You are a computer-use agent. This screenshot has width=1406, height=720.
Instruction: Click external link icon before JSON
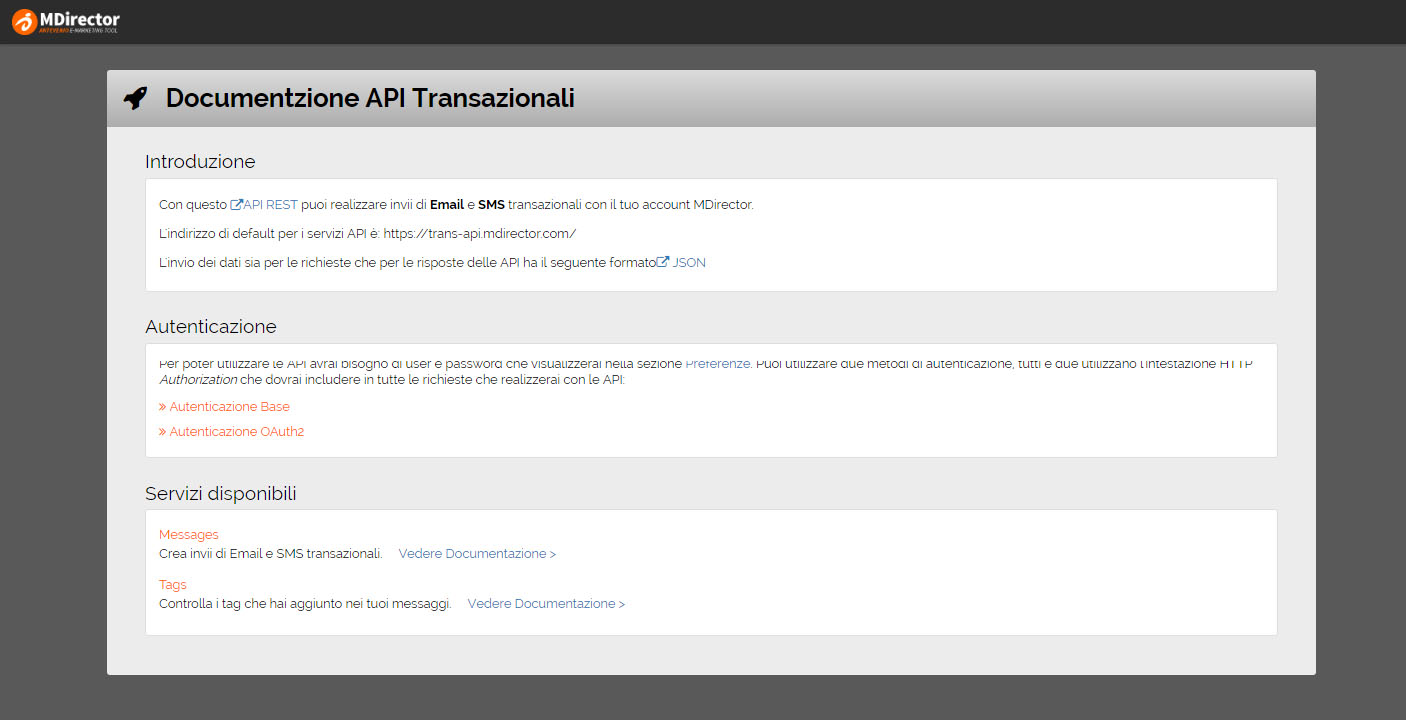point(663,263)
